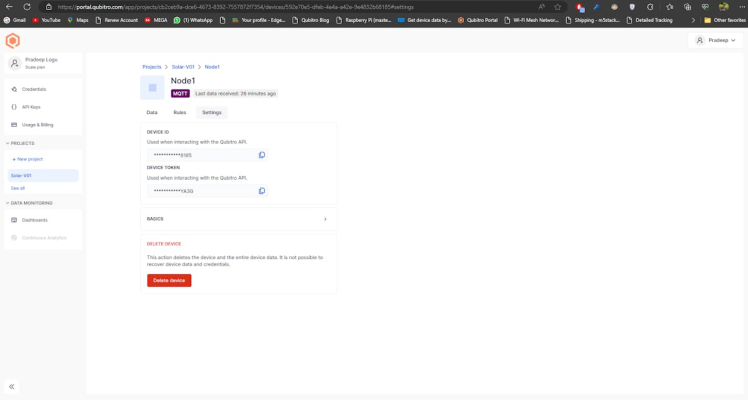This screenshot has width=748, height=400.
Task: Open Usage & Billing page
Action: point(37,125)
